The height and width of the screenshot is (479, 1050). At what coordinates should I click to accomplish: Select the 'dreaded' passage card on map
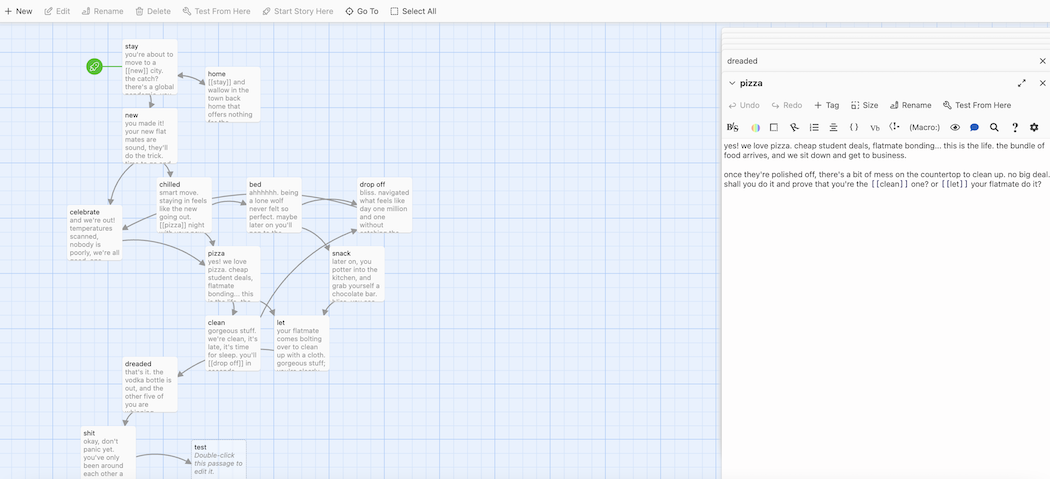(x=150, y=385)
